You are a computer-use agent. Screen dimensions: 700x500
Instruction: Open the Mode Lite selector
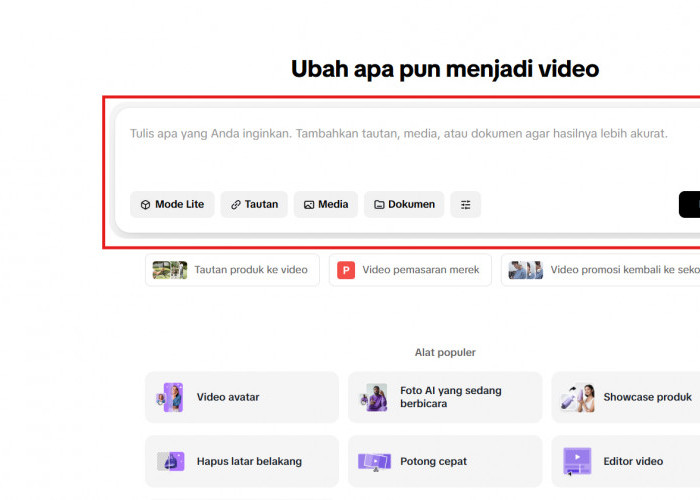(172, 204)
